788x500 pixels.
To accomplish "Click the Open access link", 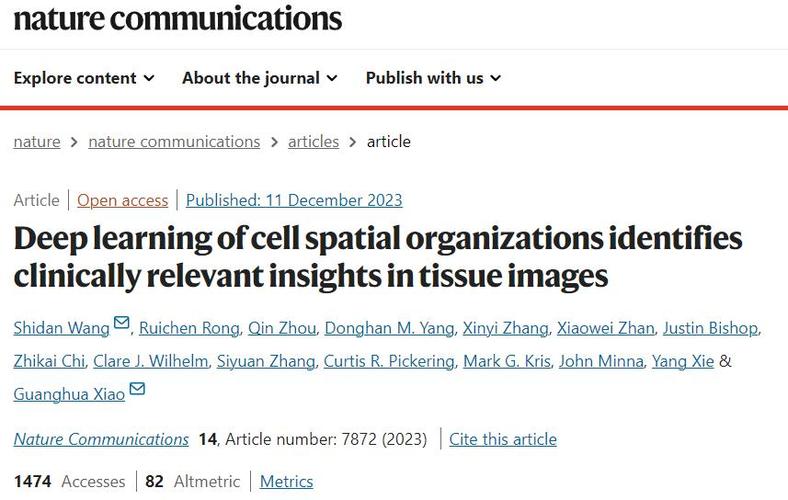I will [123, 200].
